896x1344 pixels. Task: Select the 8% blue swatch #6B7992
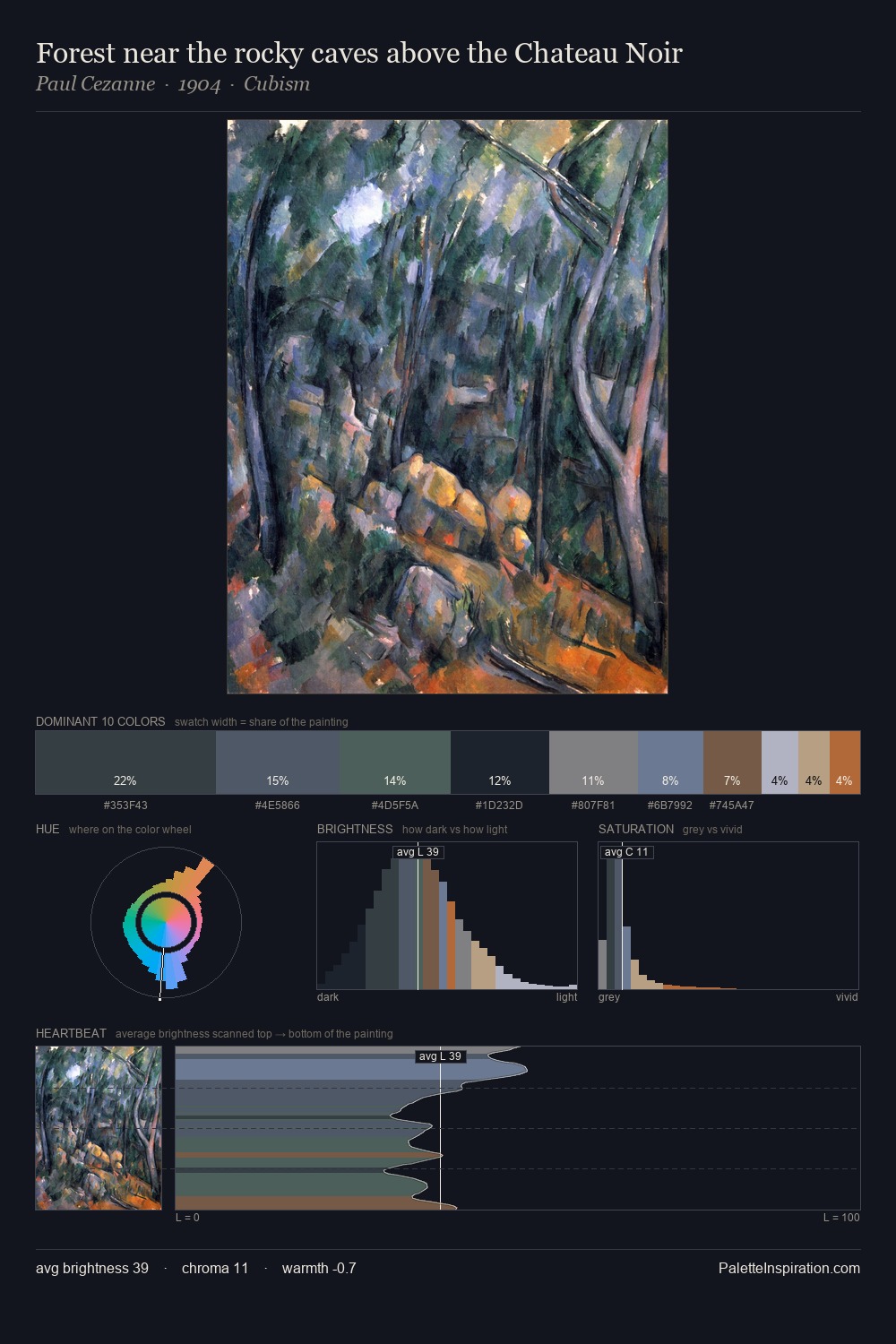[670, 762]
